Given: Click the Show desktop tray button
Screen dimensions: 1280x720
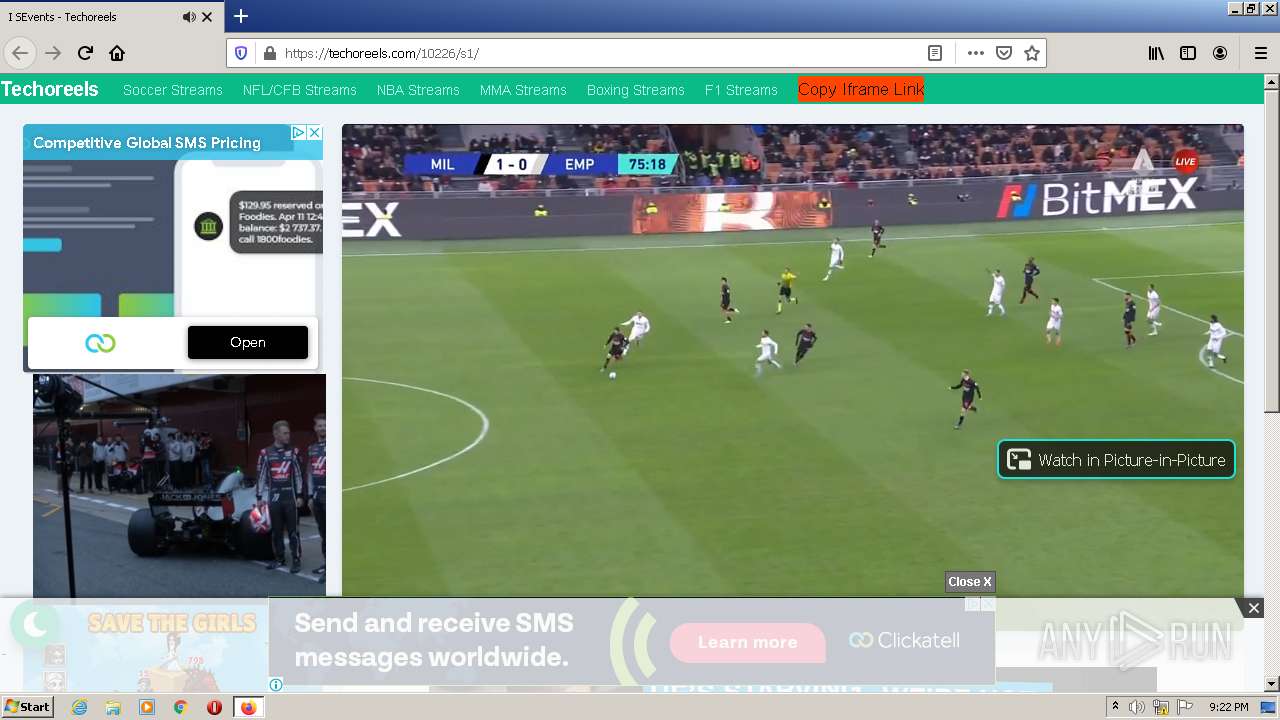Looking at the screenshot, I should pyautogui.click(x=1270, y=707).
